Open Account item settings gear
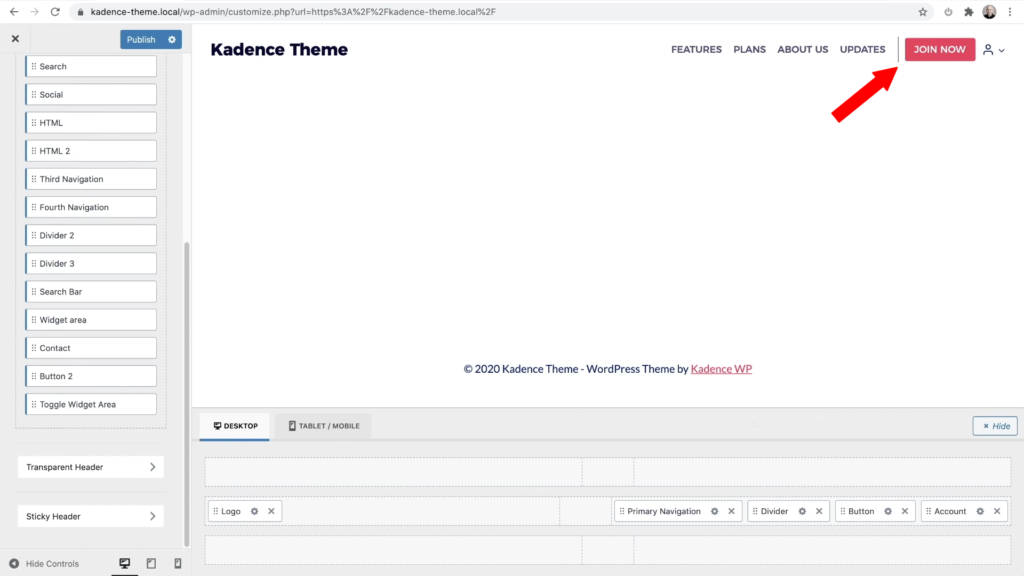This screenshot has height=576, width=1024. coord(980,511)
